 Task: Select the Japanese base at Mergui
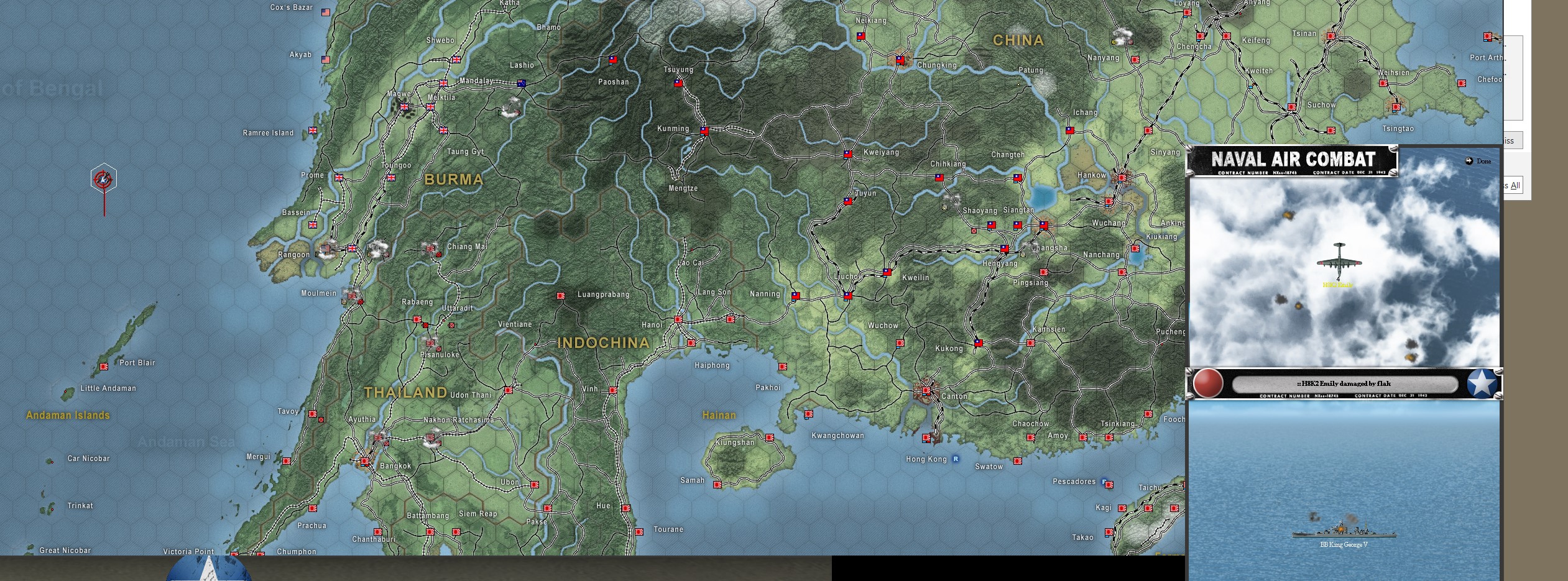pos(286,461)
